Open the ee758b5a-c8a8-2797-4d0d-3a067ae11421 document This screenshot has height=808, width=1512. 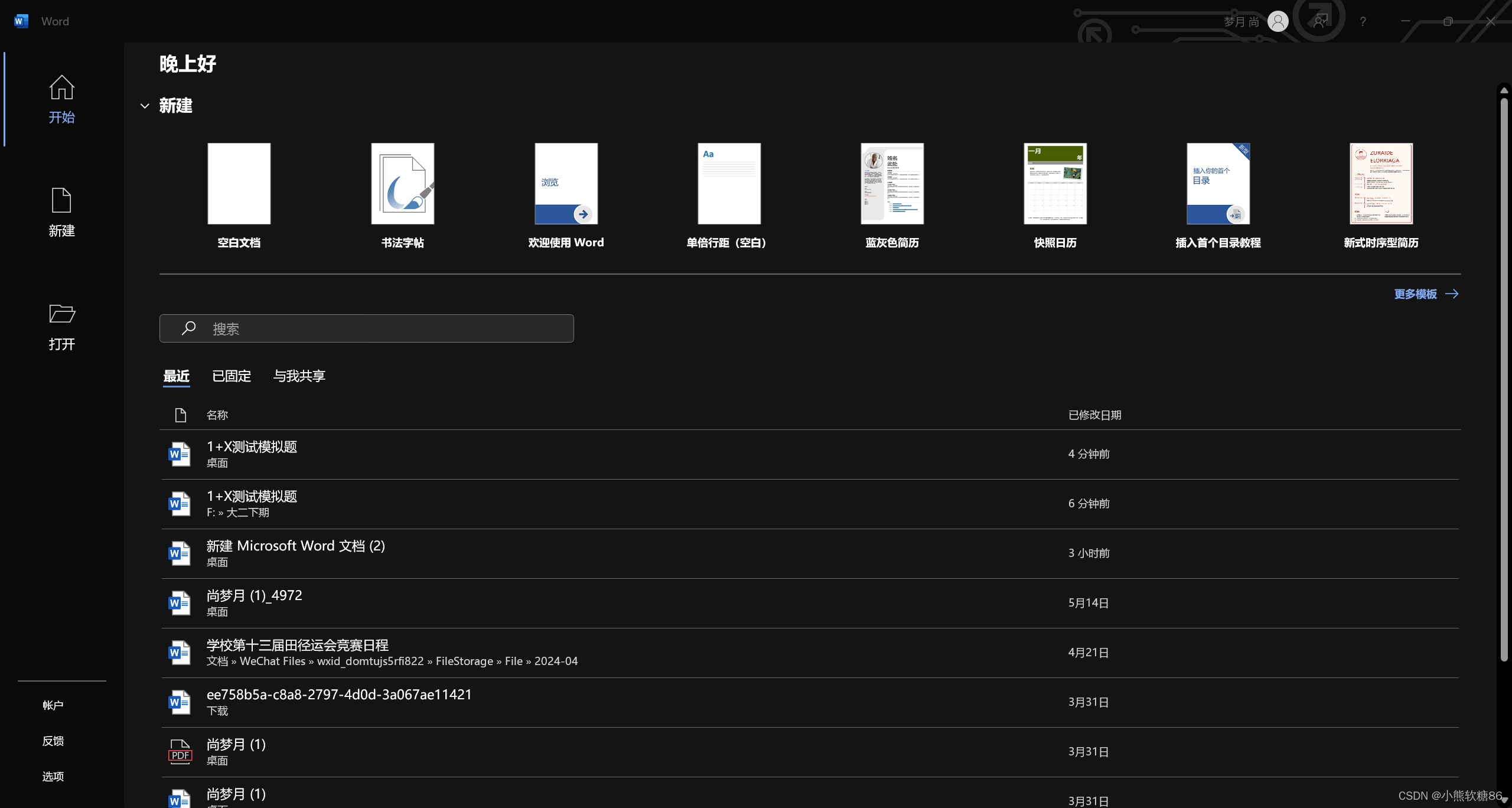(x=810, y=702)
